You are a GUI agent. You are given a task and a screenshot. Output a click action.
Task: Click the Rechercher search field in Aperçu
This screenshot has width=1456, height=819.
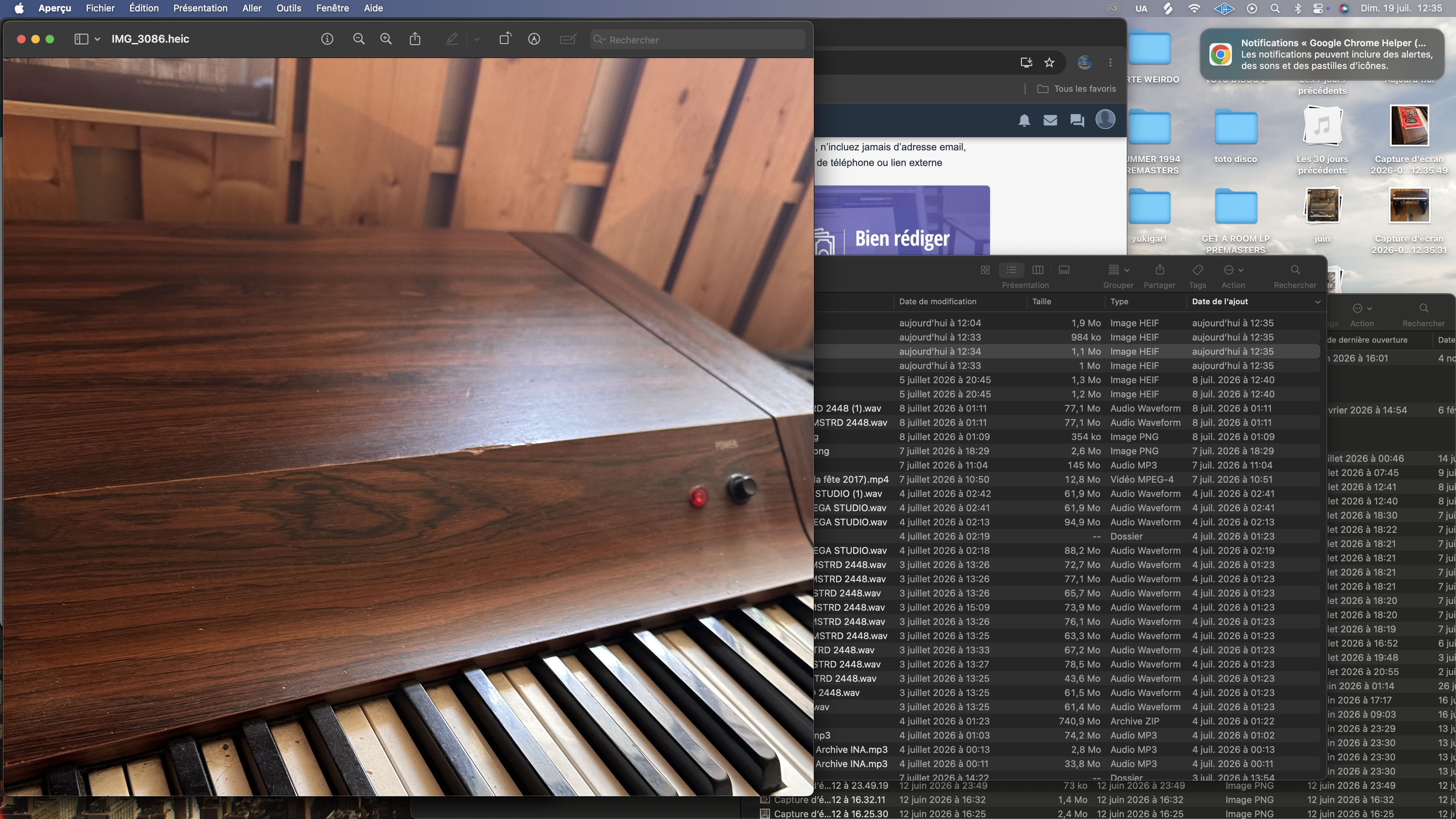coord(697,39)
